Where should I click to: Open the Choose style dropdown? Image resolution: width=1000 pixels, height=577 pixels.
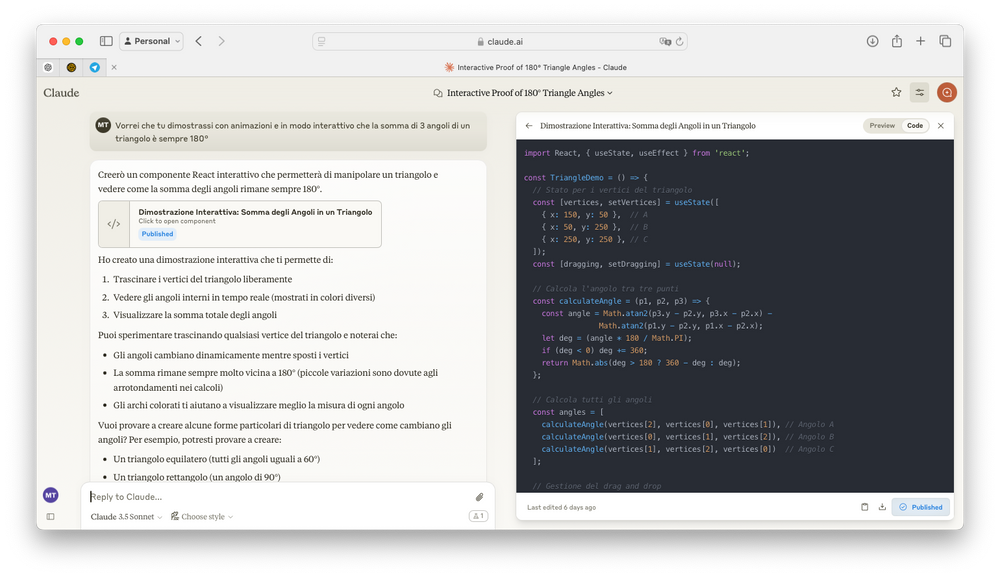coord(202,516)
